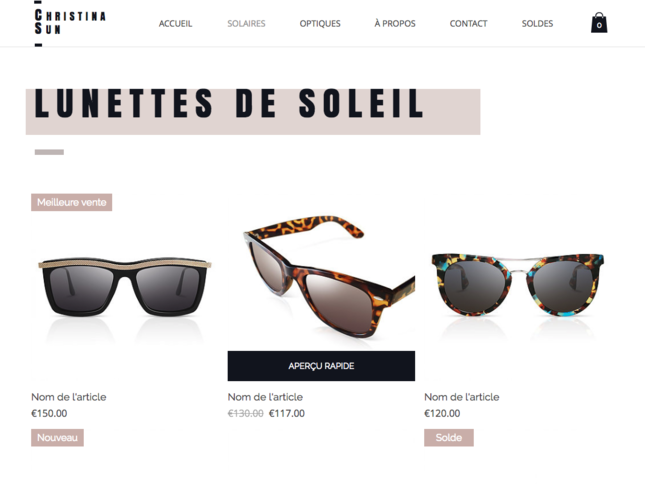Open the OPTIQUES page
The image size is (645, 484).
pos(320,24)
